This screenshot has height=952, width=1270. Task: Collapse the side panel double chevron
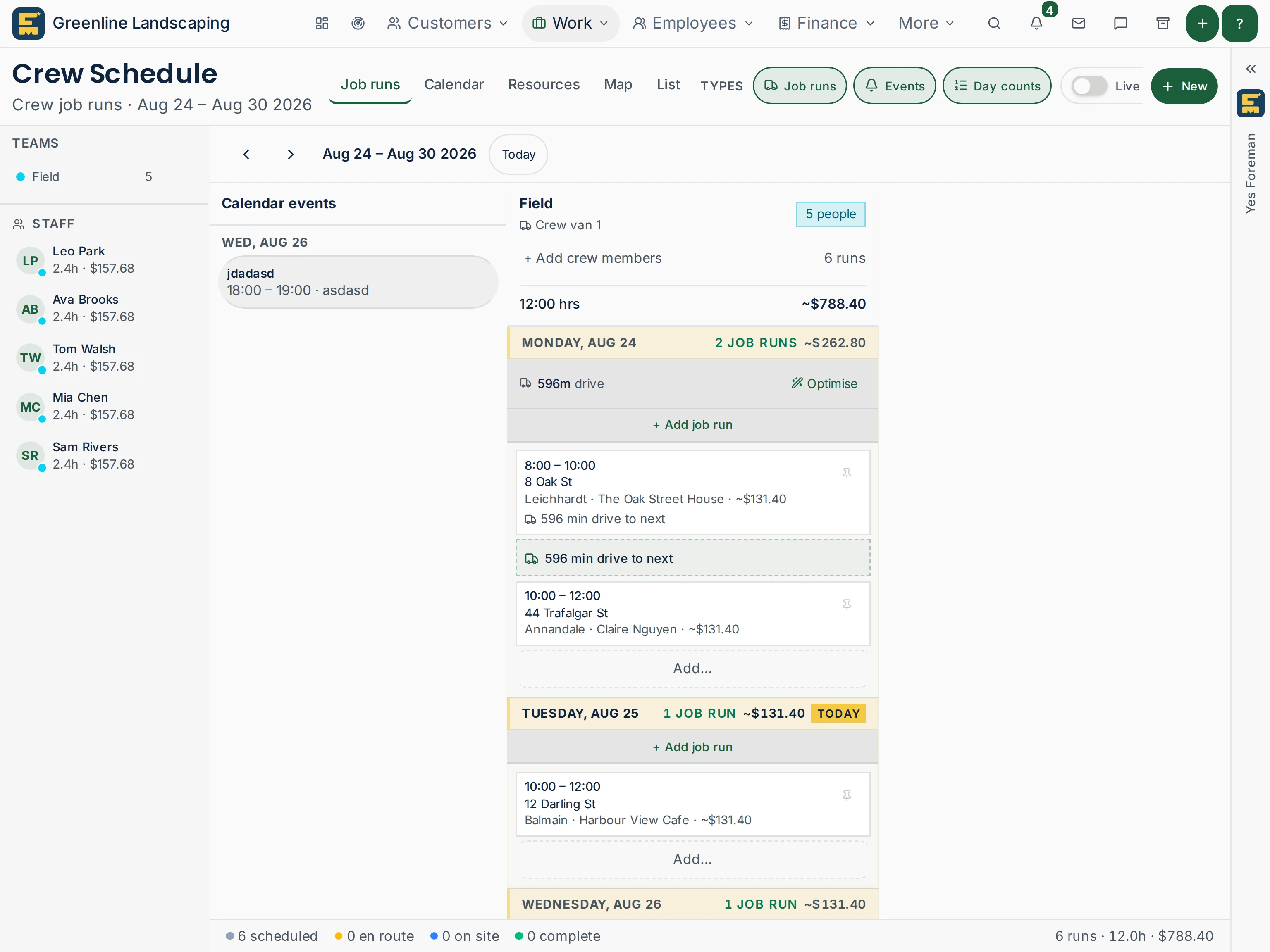pos(1251,69)
